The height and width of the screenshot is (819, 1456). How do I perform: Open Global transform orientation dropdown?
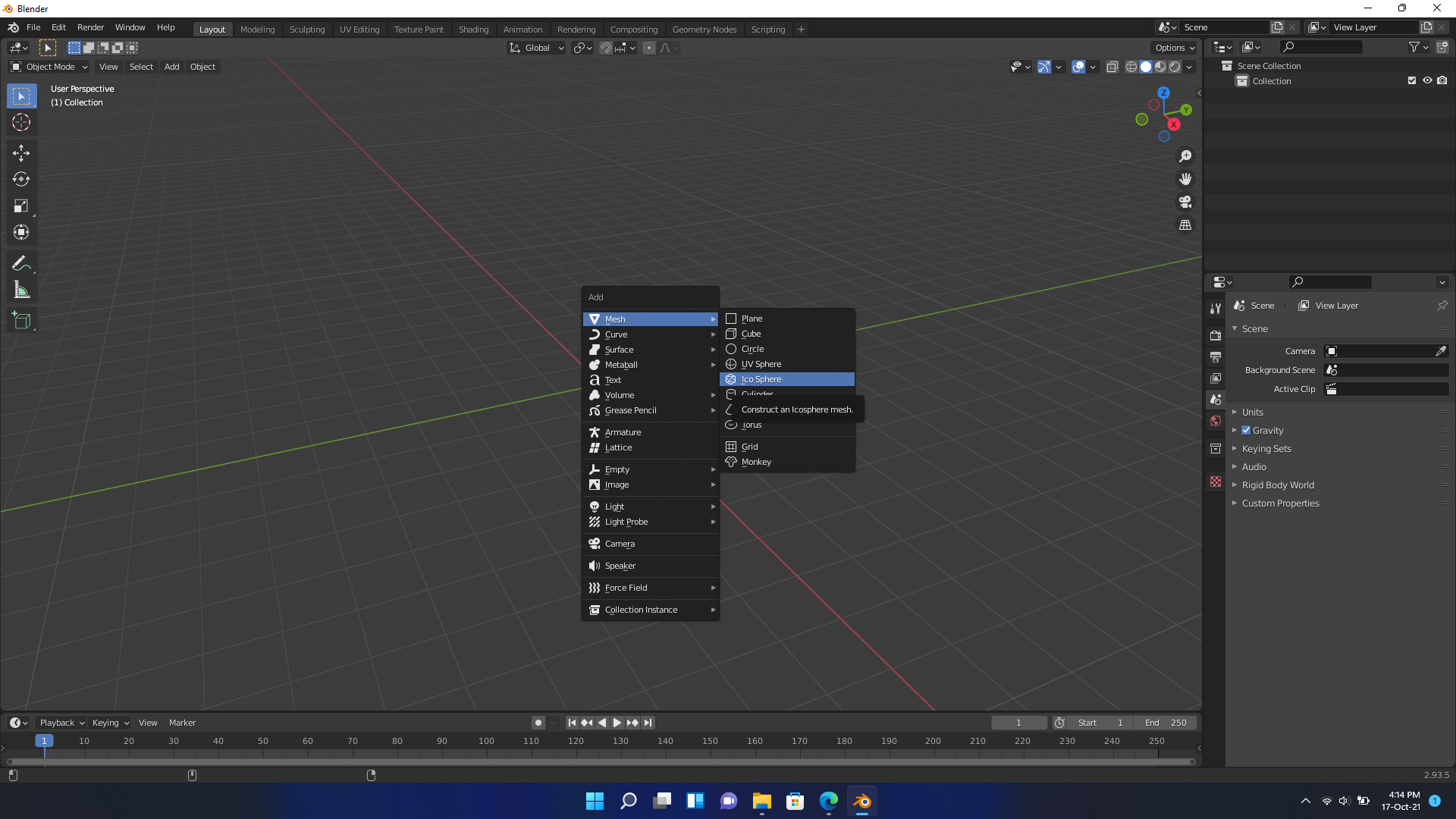pos(537,48)
